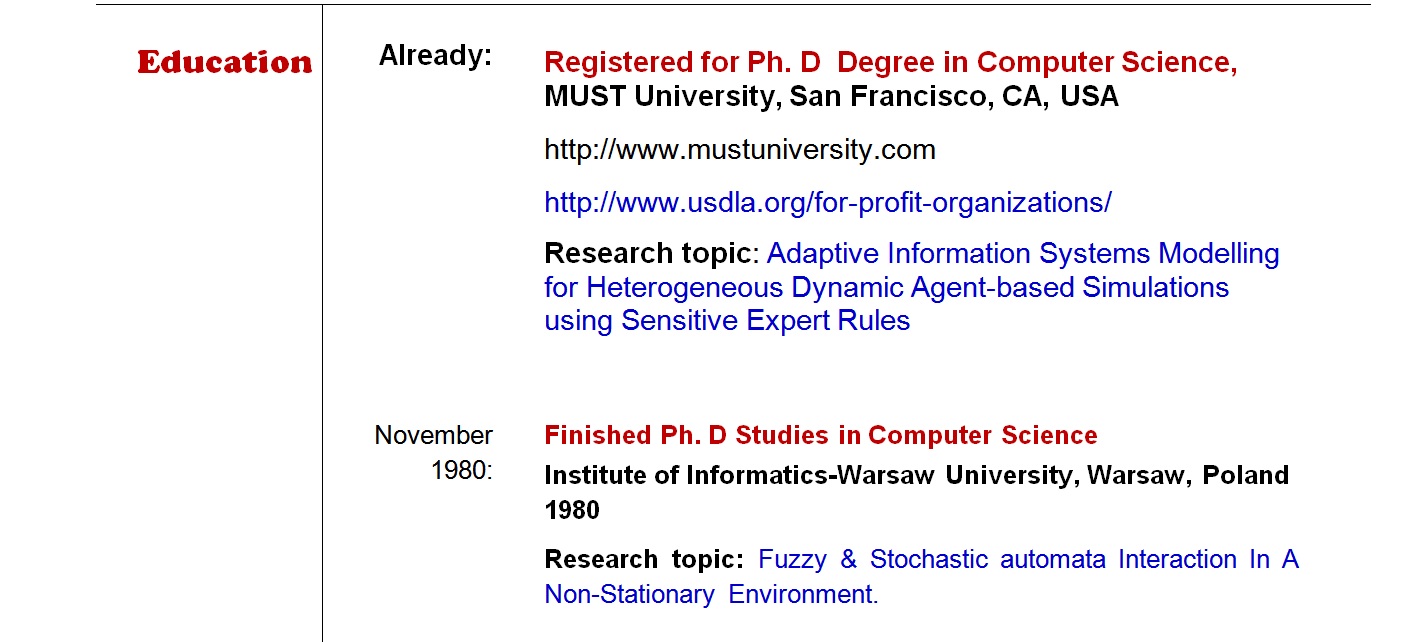
Task: Click the 'Heterogeneous Dynamic Agent-based Simulations' line
Action: point(886,288)
